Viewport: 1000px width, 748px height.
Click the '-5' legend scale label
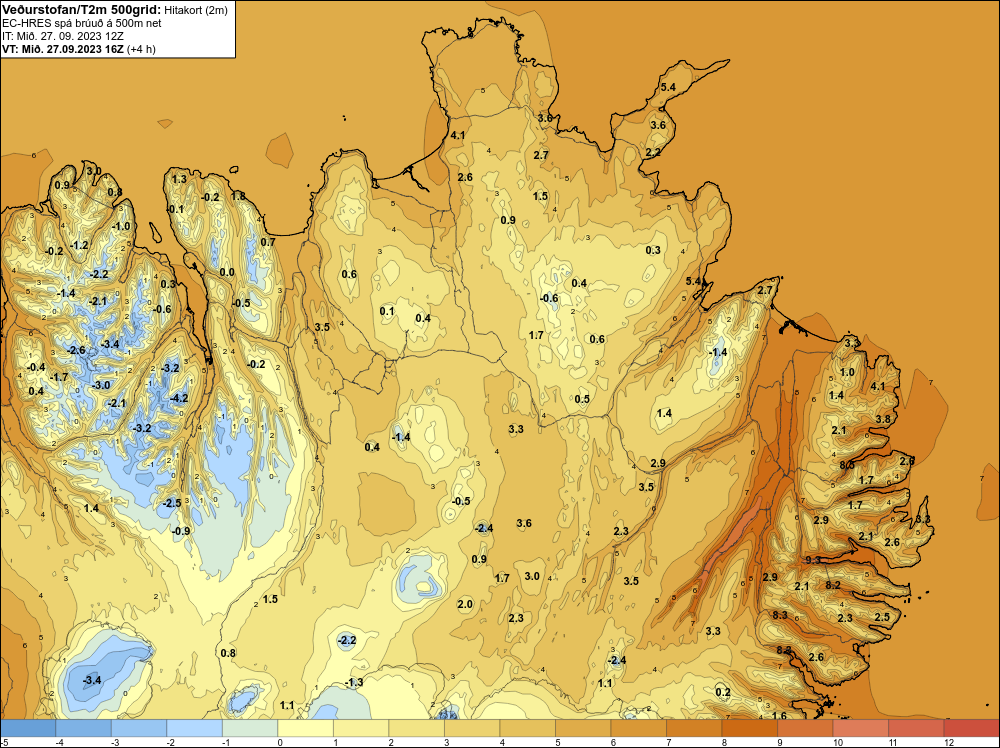[4, 742]
